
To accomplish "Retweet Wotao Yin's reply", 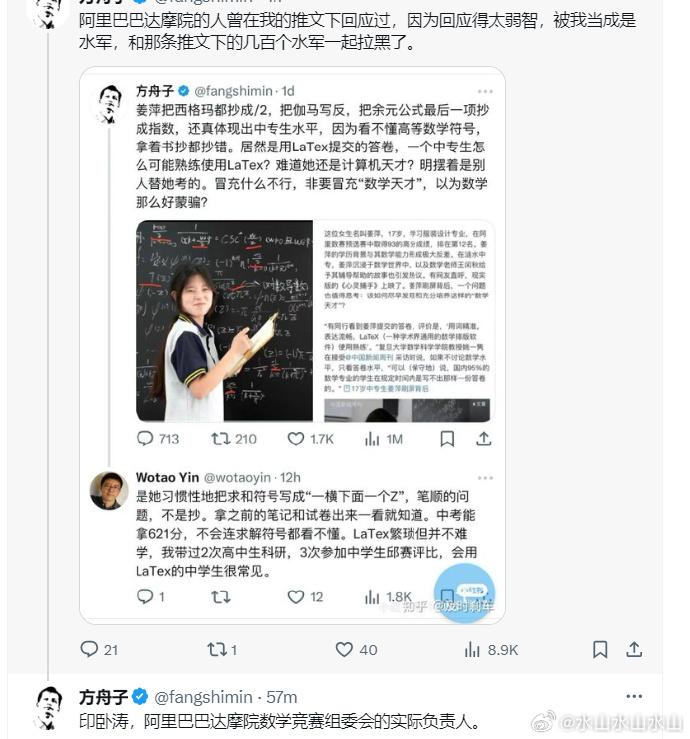I will pyautogui.click(x=220, y=597).
